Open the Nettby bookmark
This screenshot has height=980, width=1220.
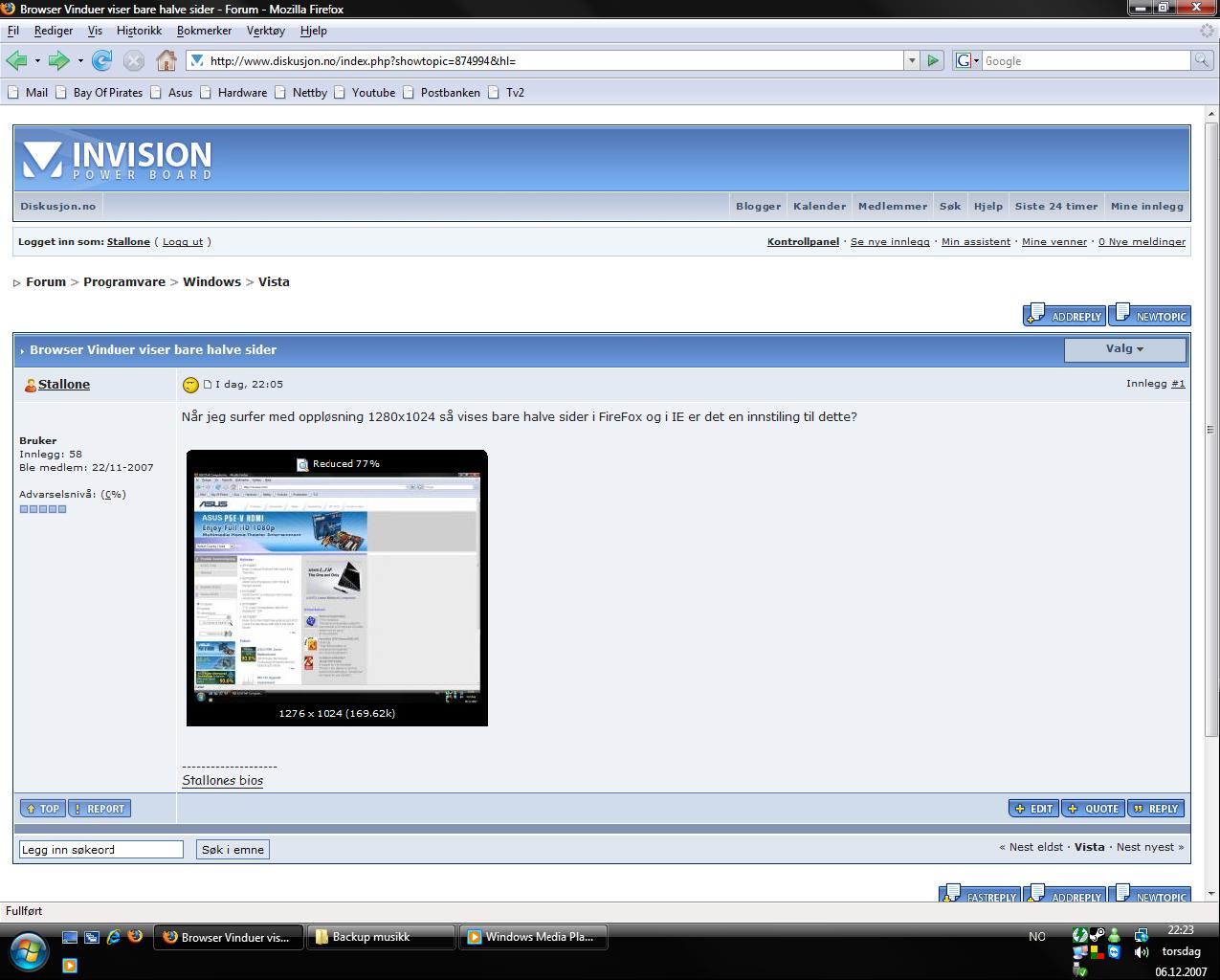(300, 93)
